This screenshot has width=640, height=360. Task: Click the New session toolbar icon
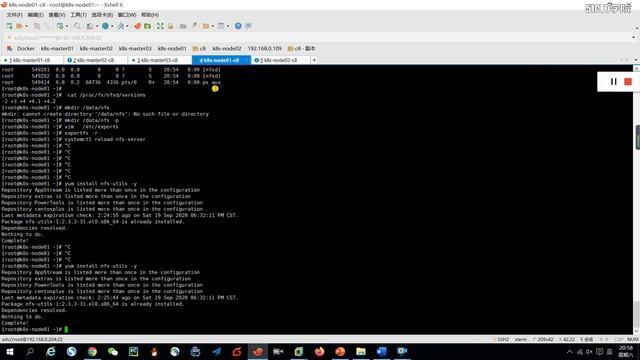click(x=9, y=26)
